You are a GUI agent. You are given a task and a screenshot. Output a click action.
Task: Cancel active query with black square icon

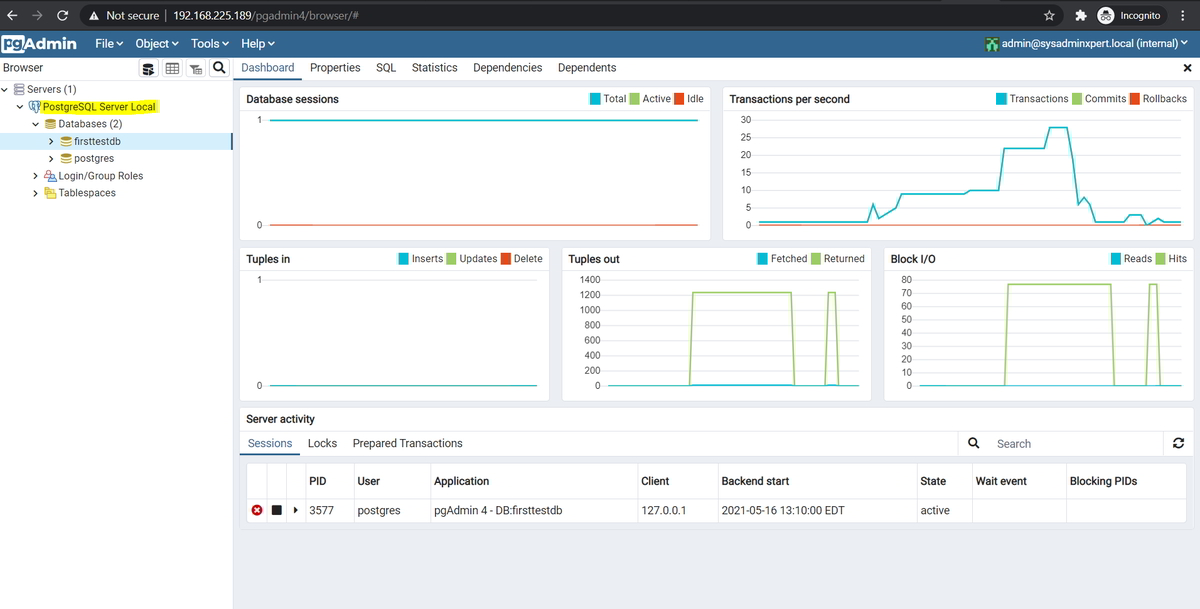(x=277, y=510)
